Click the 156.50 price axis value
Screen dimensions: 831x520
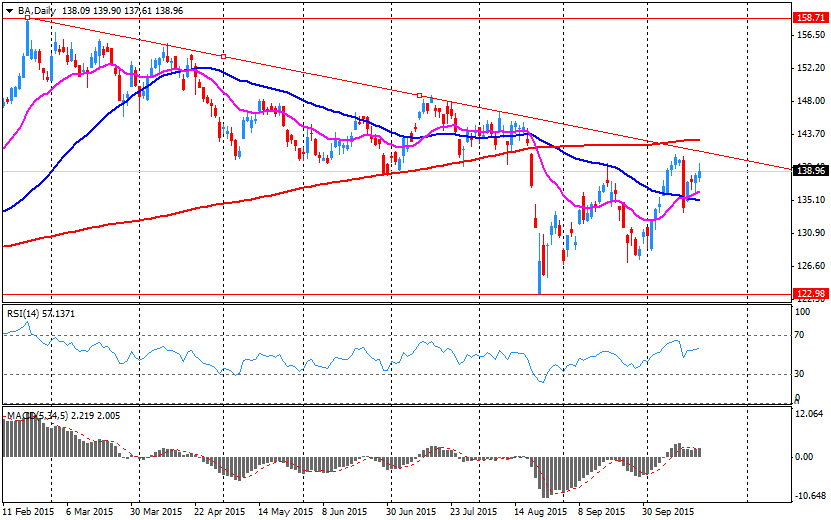[x=810, y=35]
